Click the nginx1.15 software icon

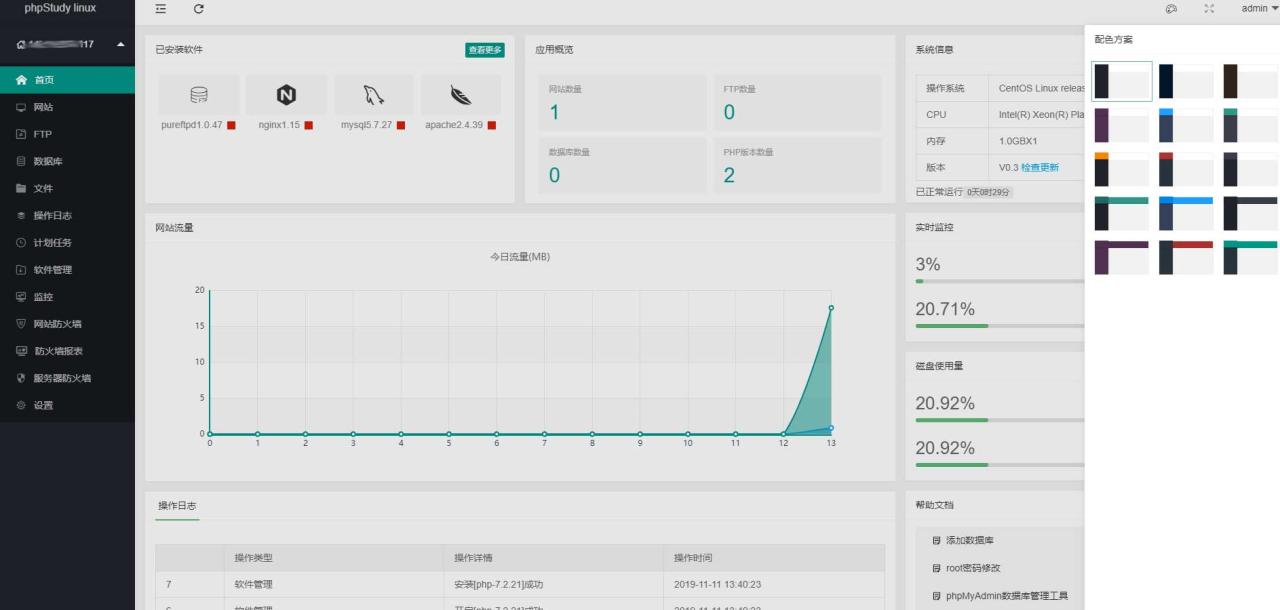286,95
